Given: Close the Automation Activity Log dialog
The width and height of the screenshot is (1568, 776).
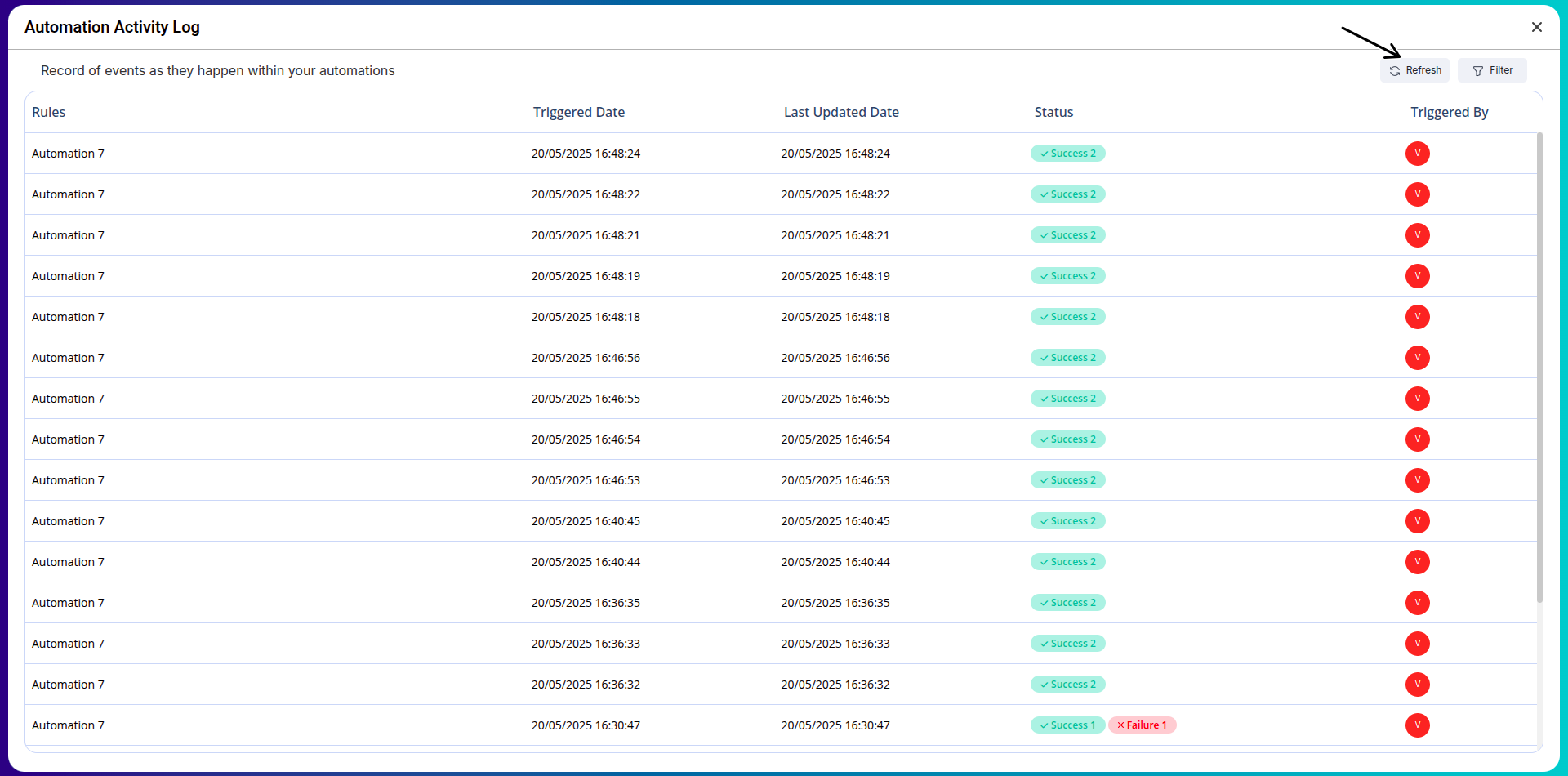Looking at the screenshot, I should pyautogui.click(x=1536, y=27).
